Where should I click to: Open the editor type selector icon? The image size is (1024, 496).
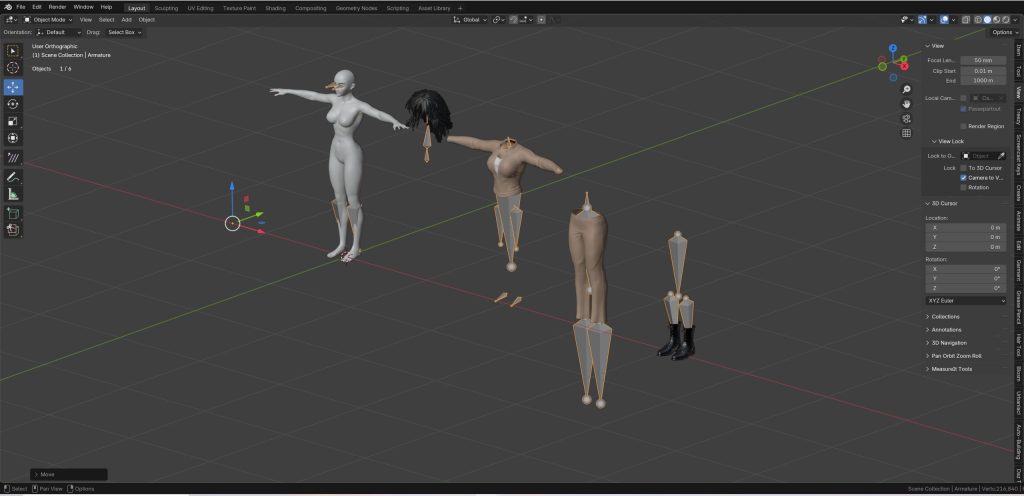pos(11,20)
